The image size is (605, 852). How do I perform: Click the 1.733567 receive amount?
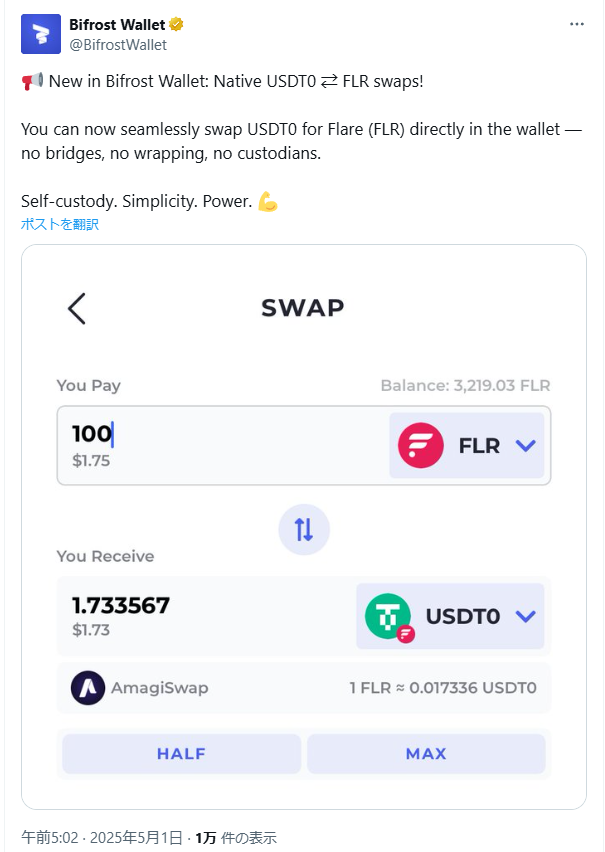coord(121,605)
